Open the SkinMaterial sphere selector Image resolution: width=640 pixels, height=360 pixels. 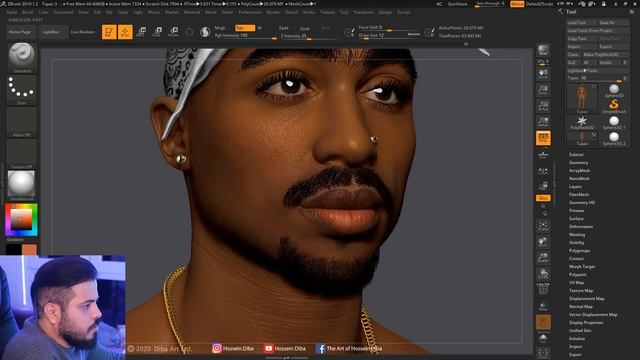[x=22, y=185]
